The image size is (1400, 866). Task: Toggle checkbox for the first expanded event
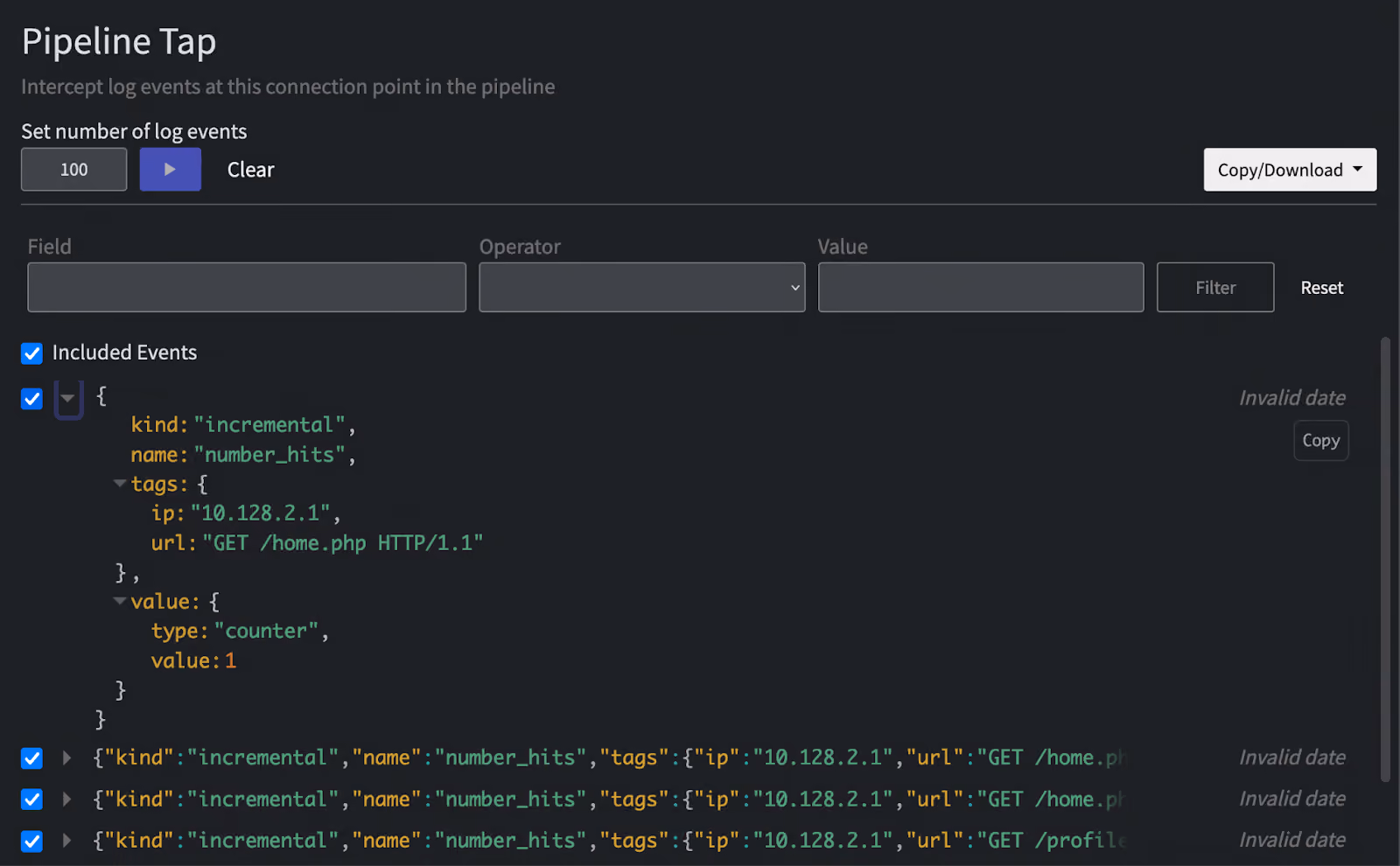tap(31, 399)
